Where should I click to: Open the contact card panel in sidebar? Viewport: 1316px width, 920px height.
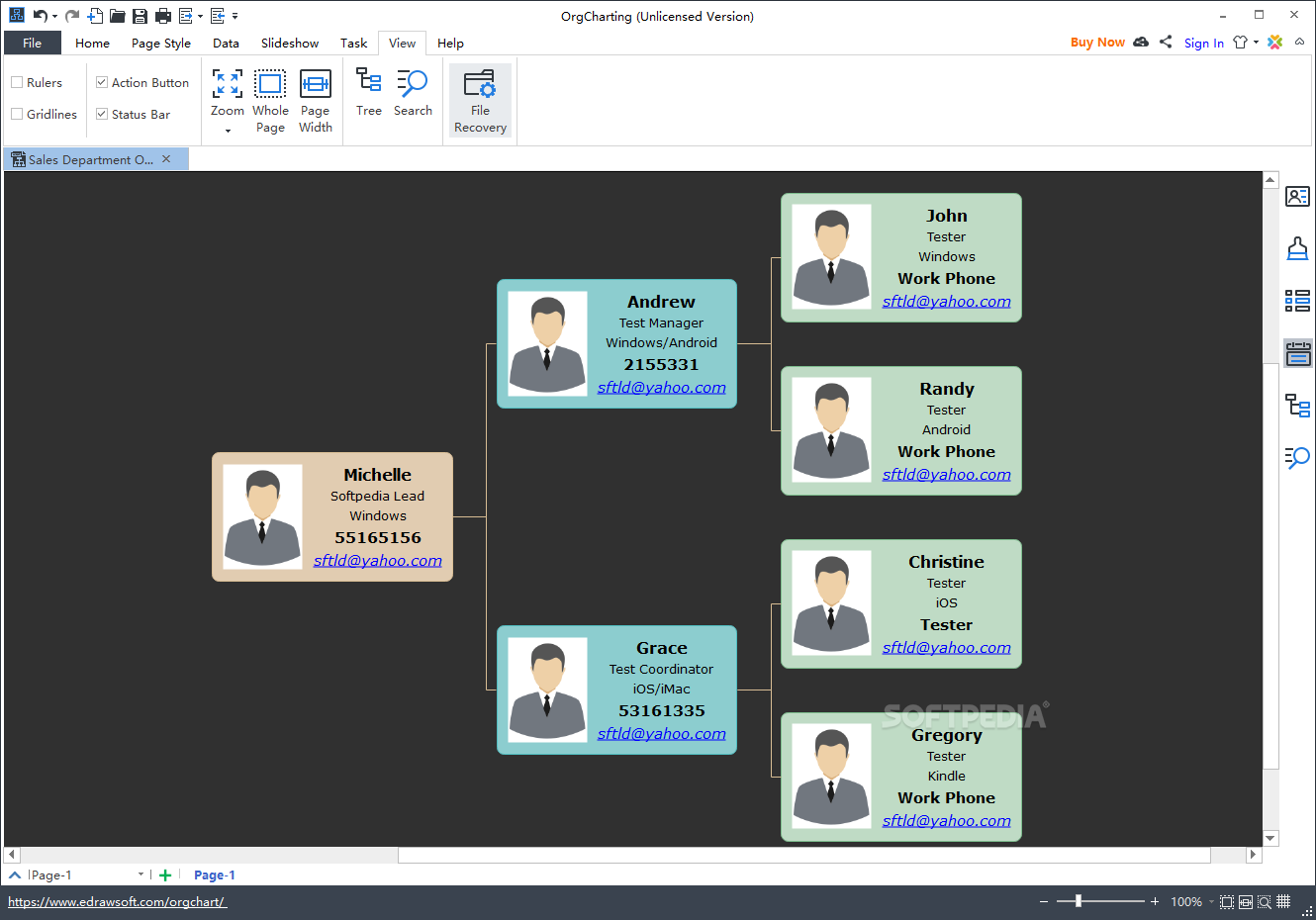[x=1297, y=197]
